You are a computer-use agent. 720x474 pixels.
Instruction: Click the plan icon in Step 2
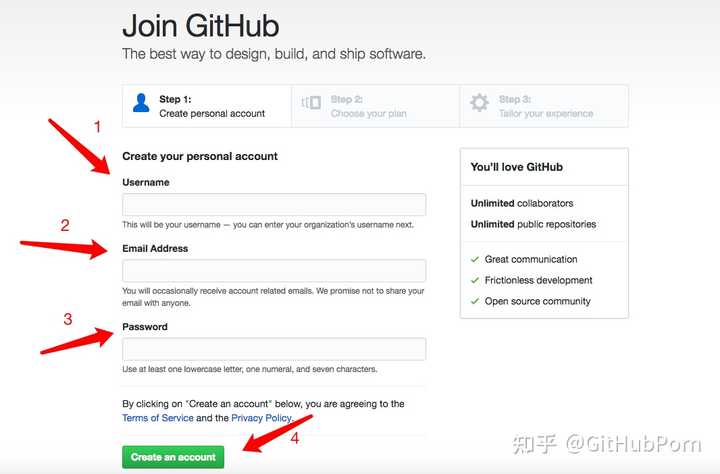311,102
